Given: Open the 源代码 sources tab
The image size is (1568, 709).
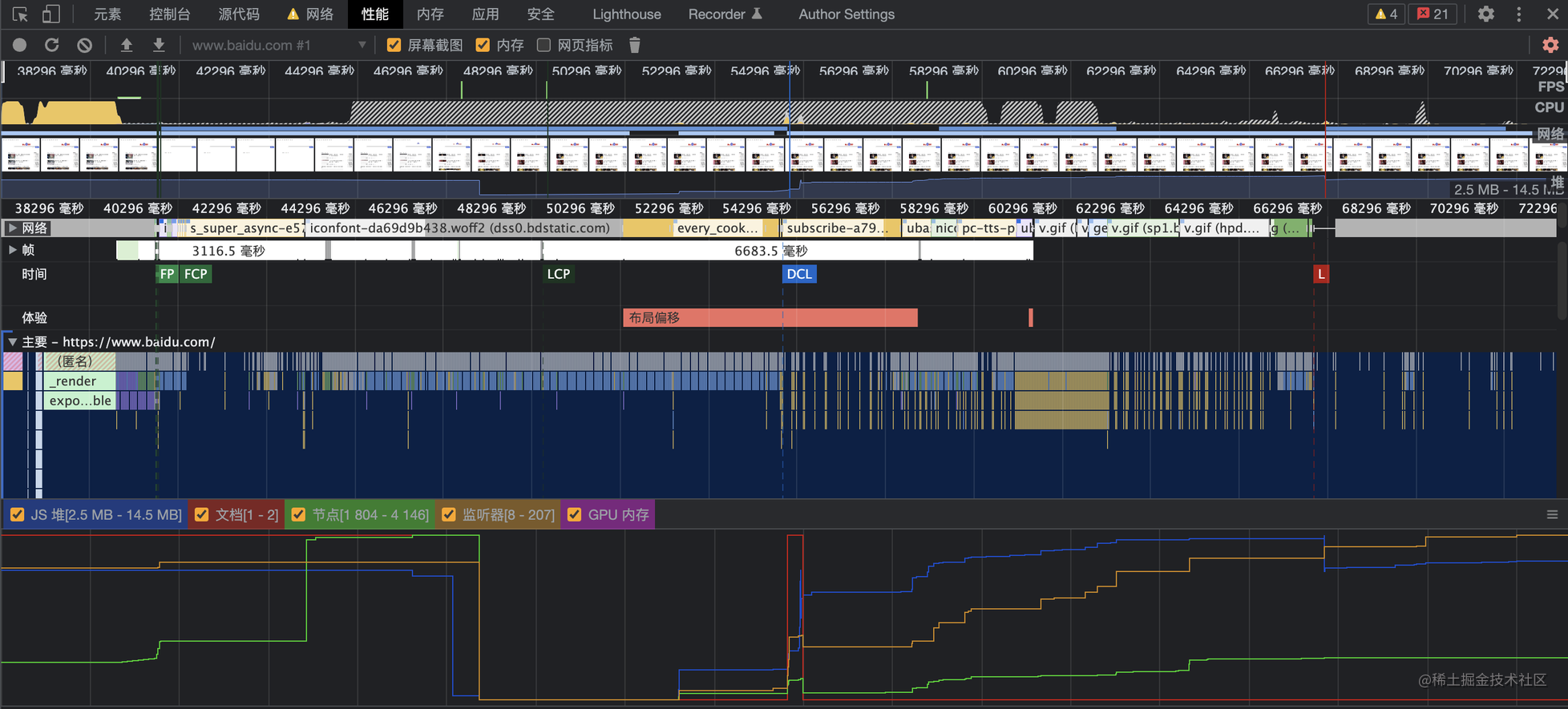Looking at the screenshot, I should click(239, 14).
